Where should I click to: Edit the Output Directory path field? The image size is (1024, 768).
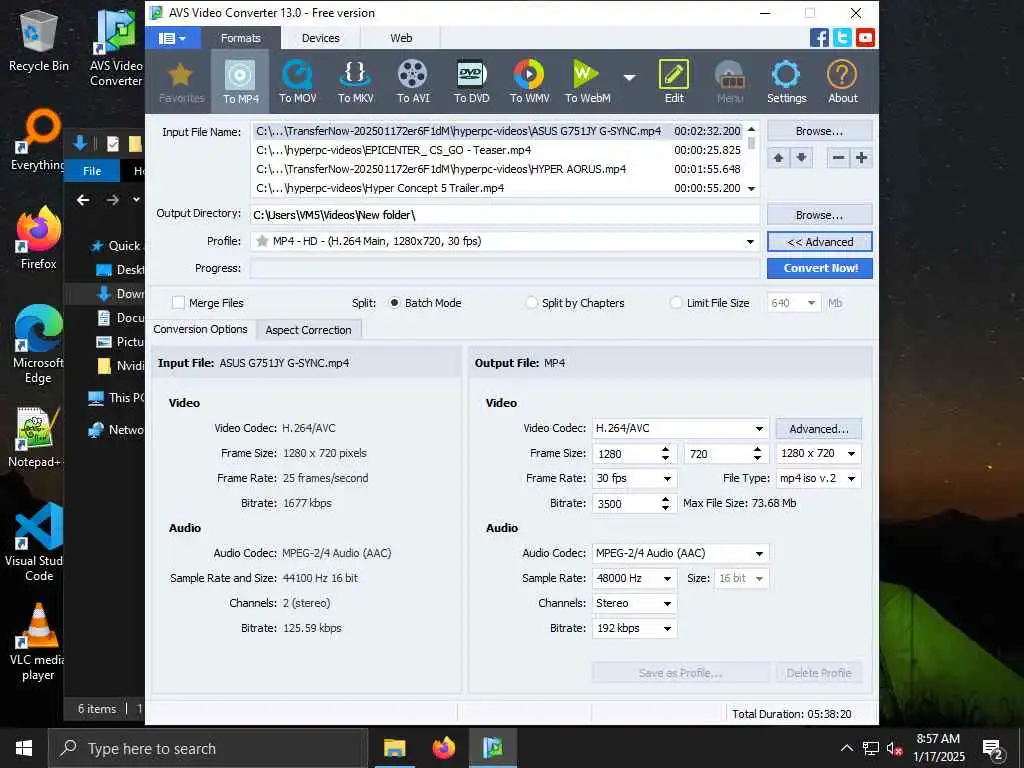tap(505, 215)
